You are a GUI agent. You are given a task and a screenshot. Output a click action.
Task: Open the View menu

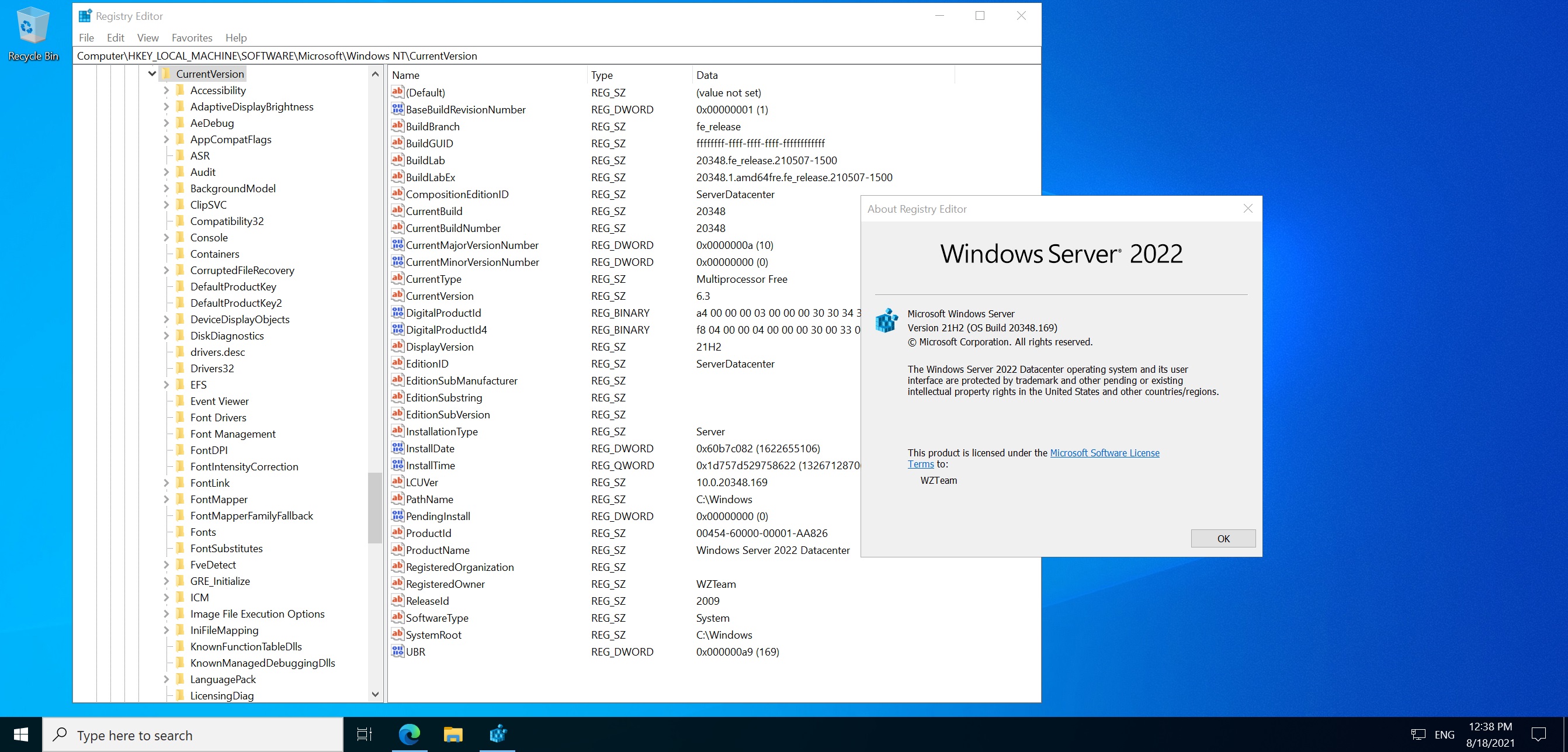[x=147, y=37]
